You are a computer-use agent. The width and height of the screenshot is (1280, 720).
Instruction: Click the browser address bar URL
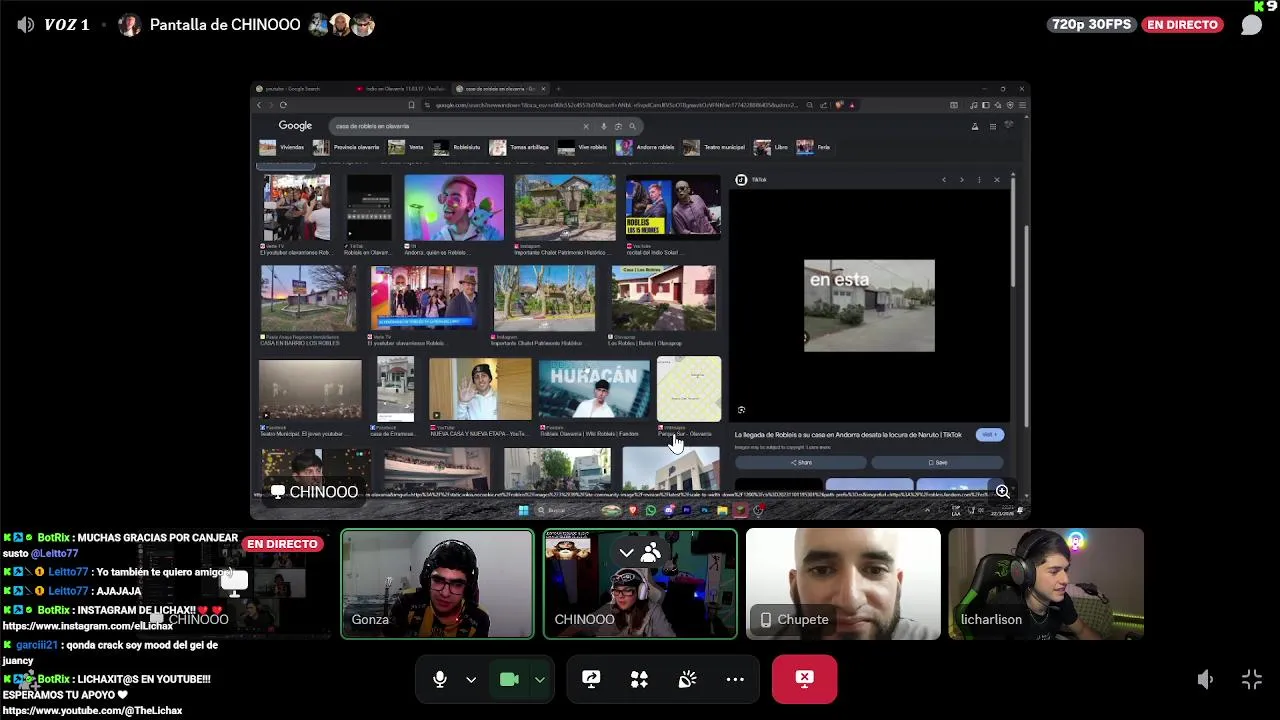pos(615,105)
